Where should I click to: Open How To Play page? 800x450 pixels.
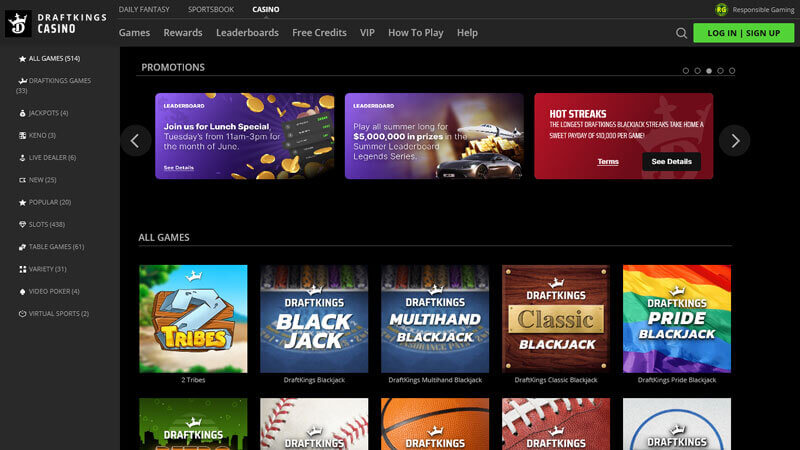[x=416, y=33]
